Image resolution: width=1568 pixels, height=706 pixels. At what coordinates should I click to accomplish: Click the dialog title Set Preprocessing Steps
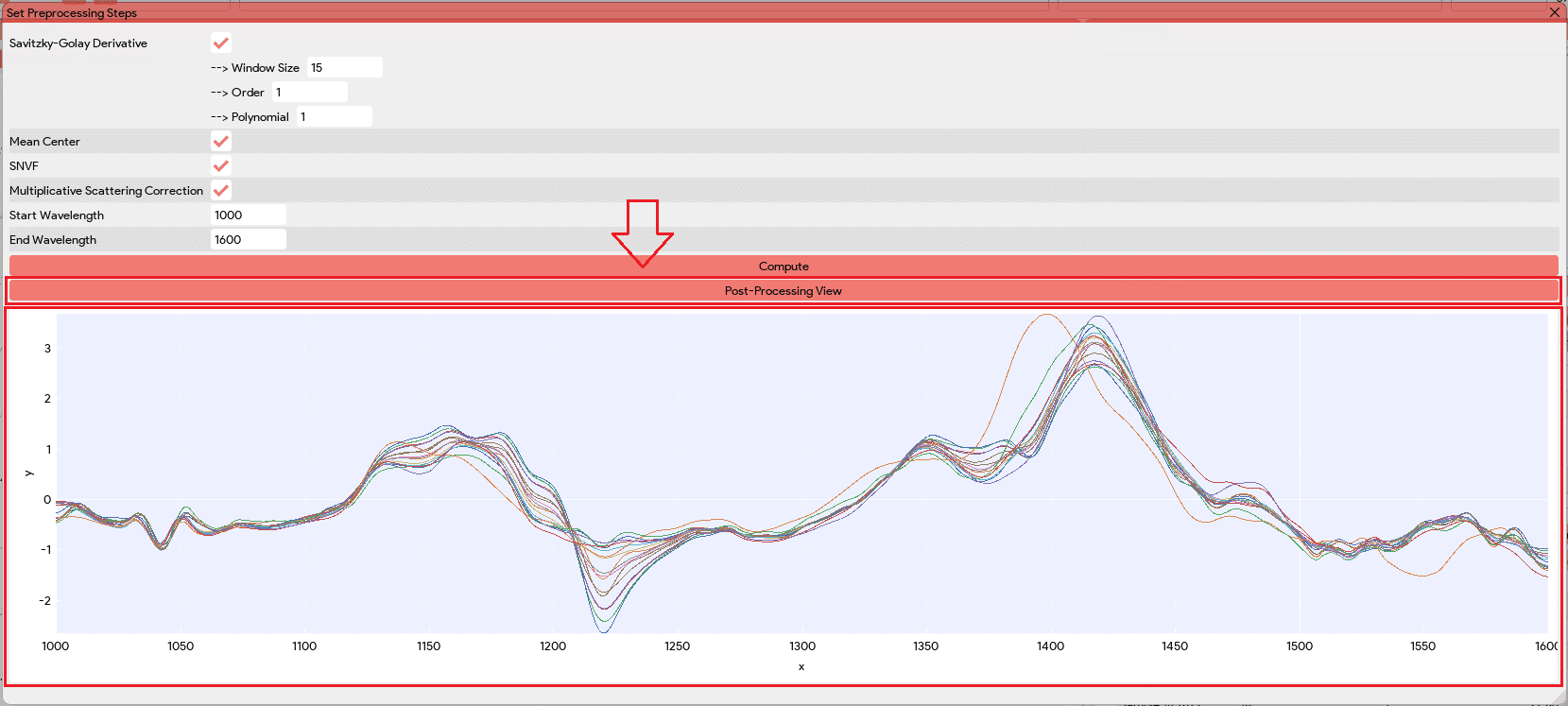[72, 13]
